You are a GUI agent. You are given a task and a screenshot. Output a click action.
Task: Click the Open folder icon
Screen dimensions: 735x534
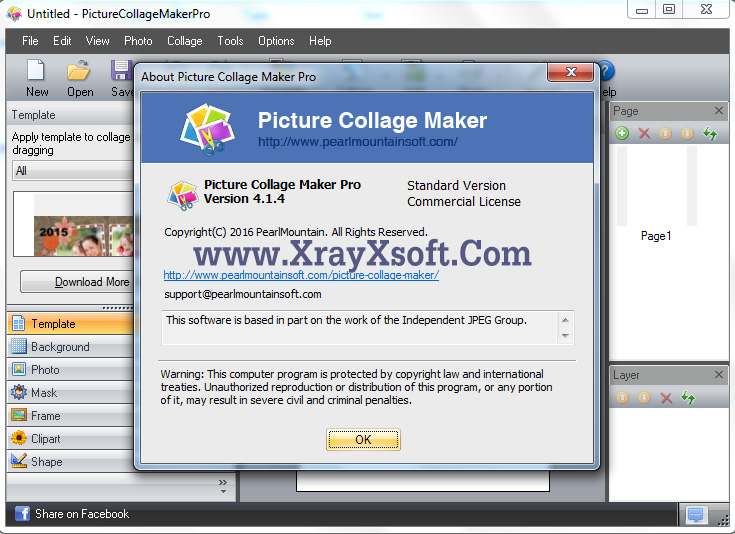tap(78, 70)
